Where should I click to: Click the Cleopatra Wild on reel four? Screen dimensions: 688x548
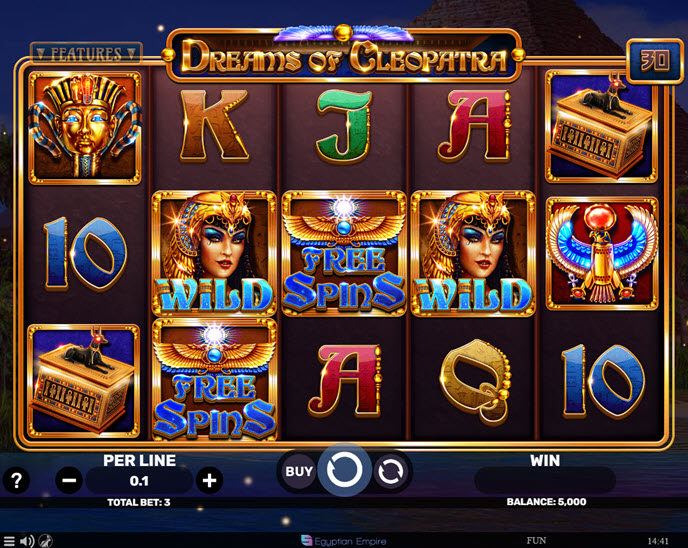(473, 253)
